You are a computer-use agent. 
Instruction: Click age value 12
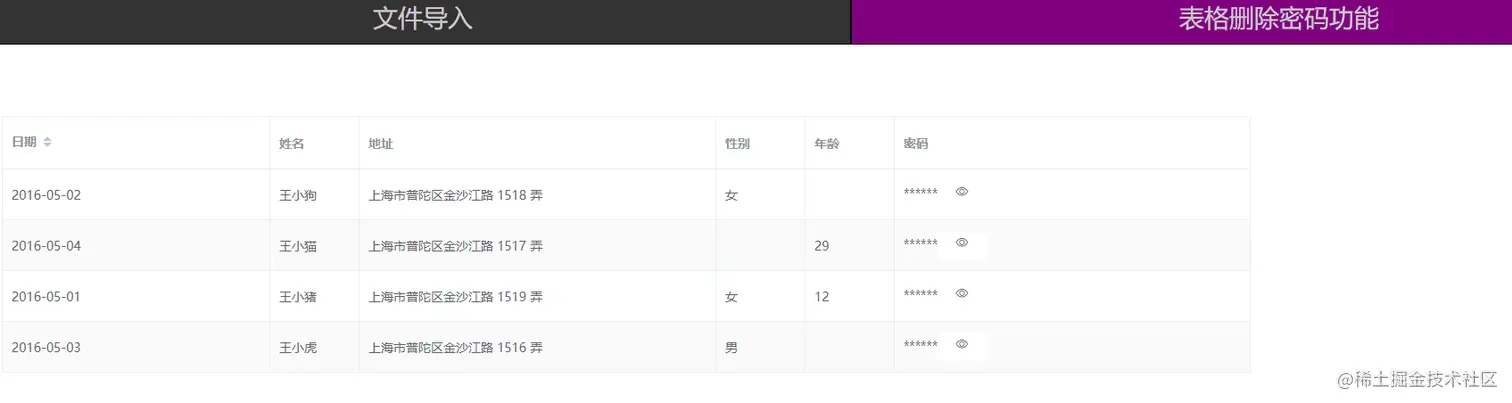[822, 297]
